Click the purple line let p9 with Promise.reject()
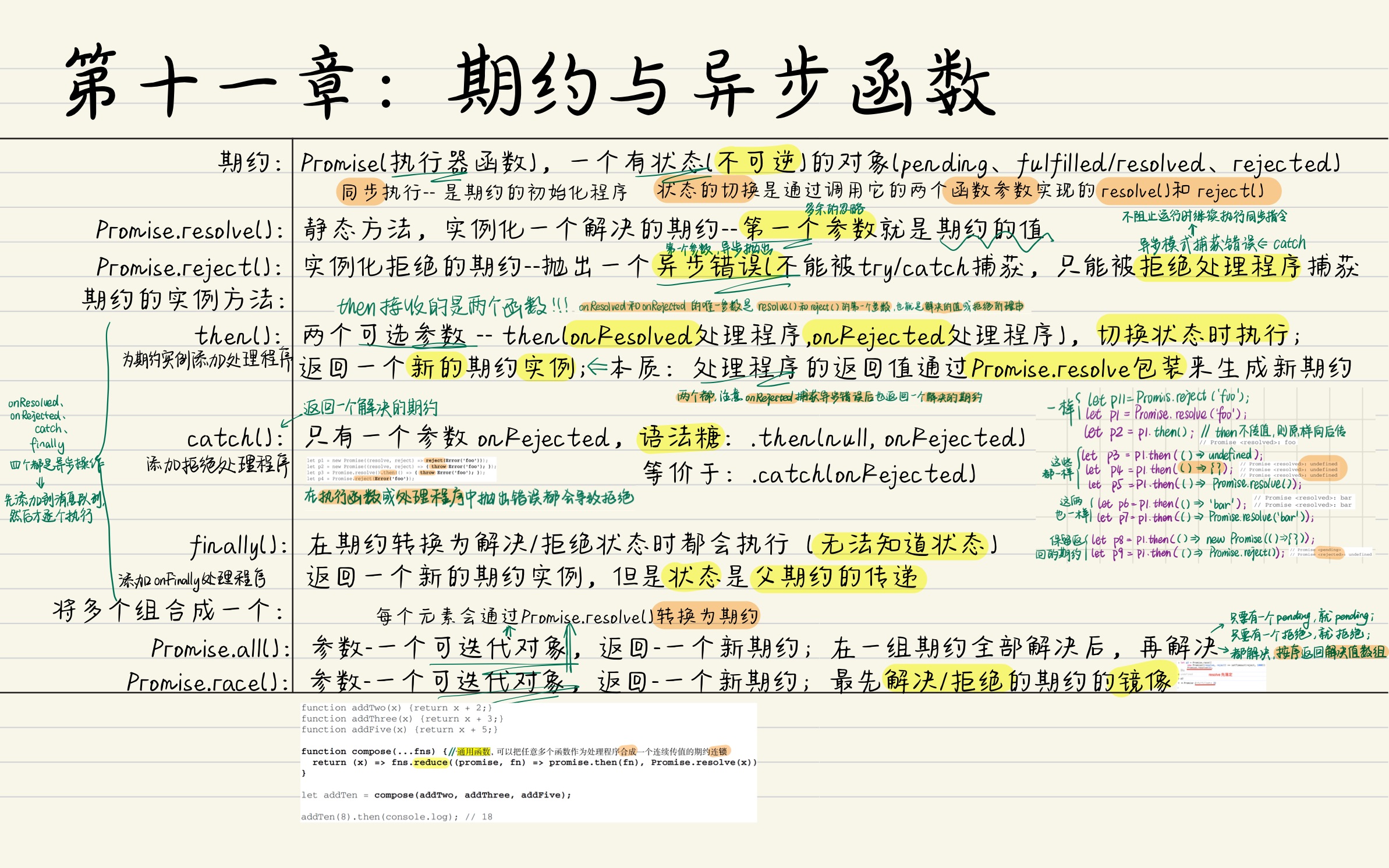Screen dimensions: 1389x868 [x=1188, y=553]
